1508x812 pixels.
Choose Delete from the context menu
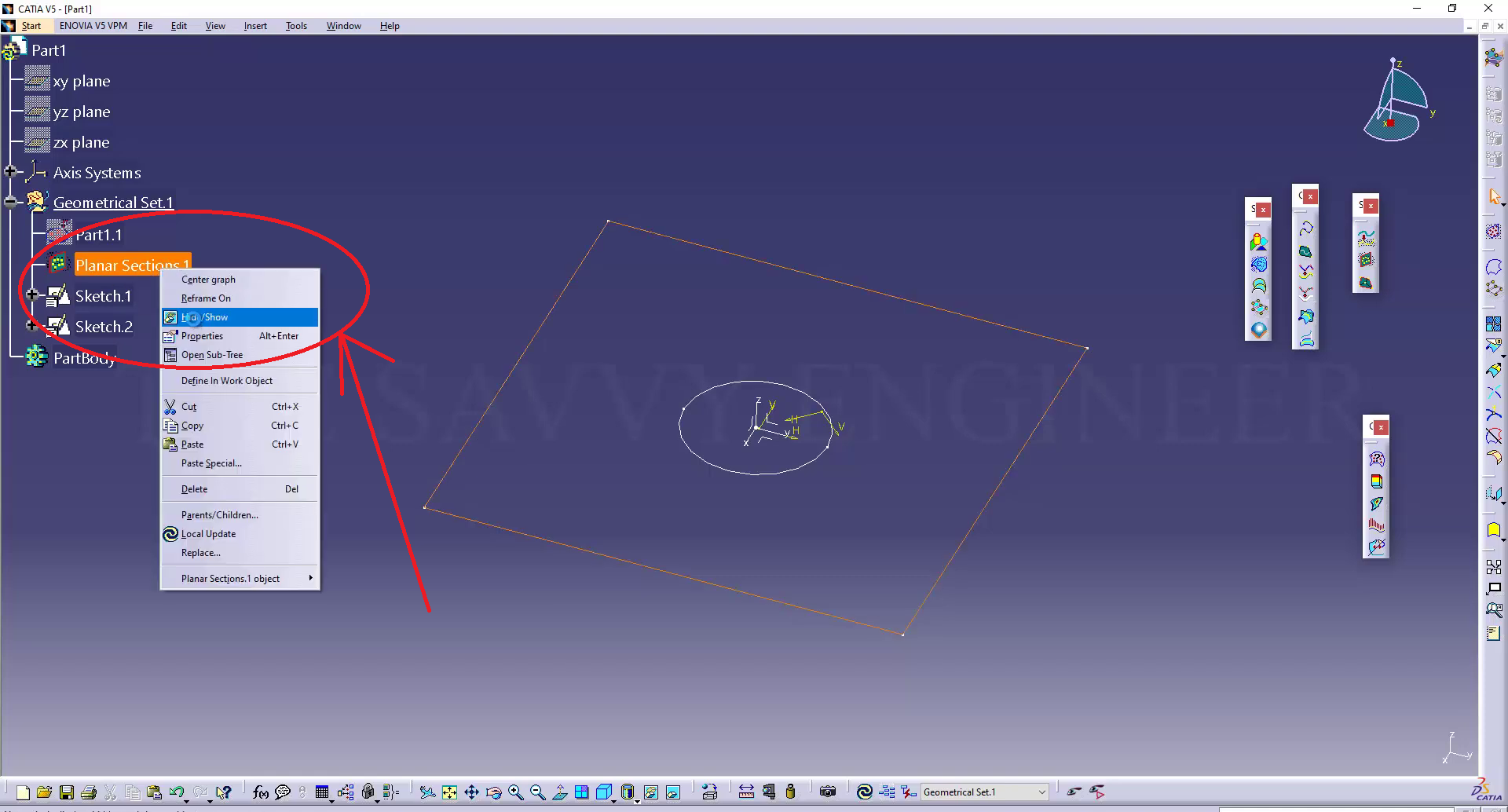coord(195,489)
